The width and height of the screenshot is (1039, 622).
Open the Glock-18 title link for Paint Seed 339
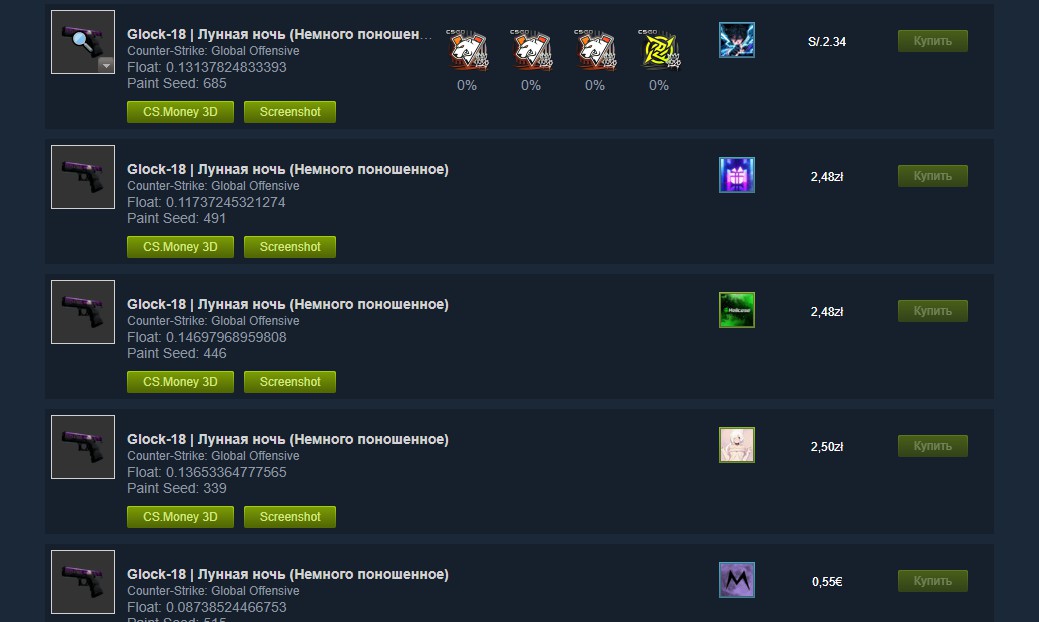[x=288, y=439]
